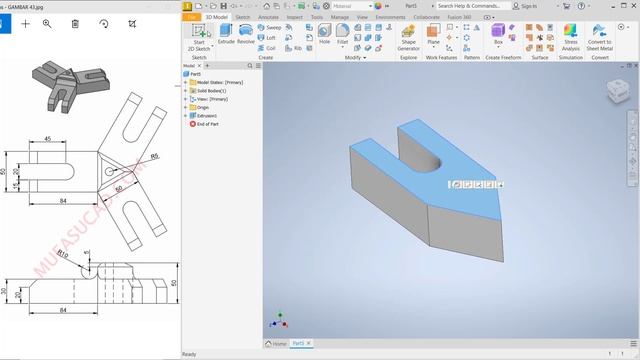Switch to the Home document tab
The width and height of the screenshot is (640, 360).
(276, 344)
